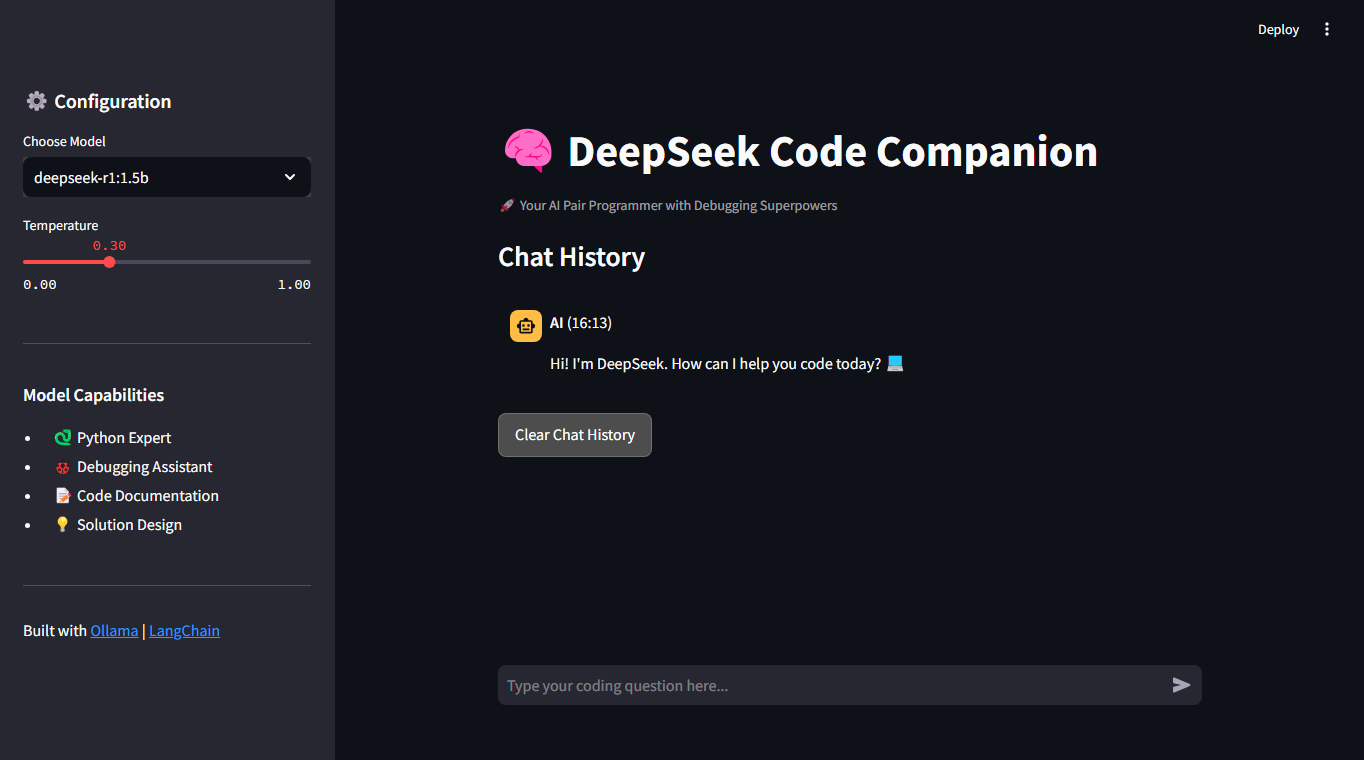Click the Code Documentation list item

[137, 496]
